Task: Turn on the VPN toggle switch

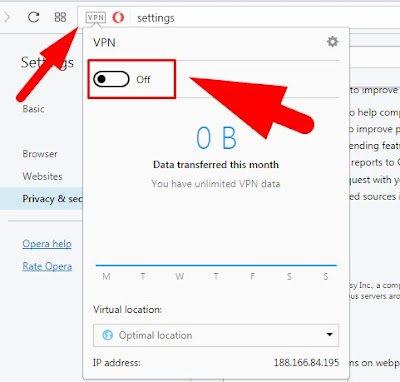Action: pos(111,79)
